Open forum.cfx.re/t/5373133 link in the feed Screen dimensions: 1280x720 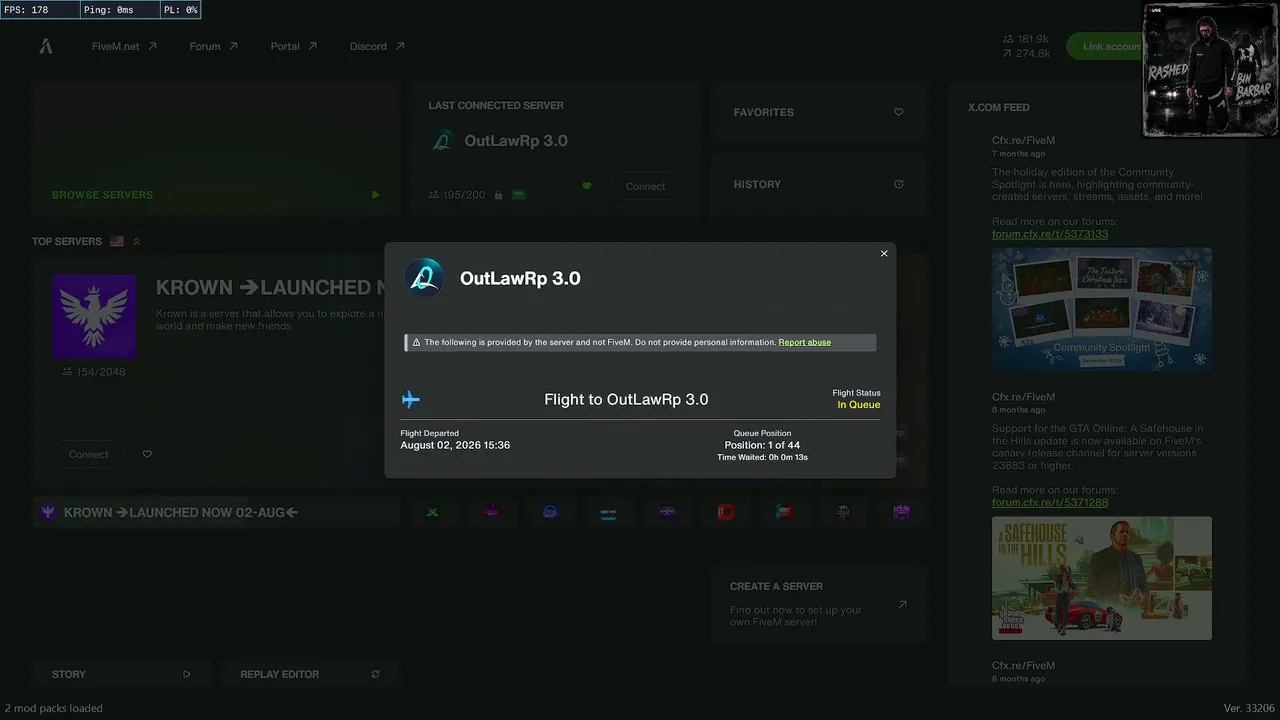click(x=1050, y=234)
